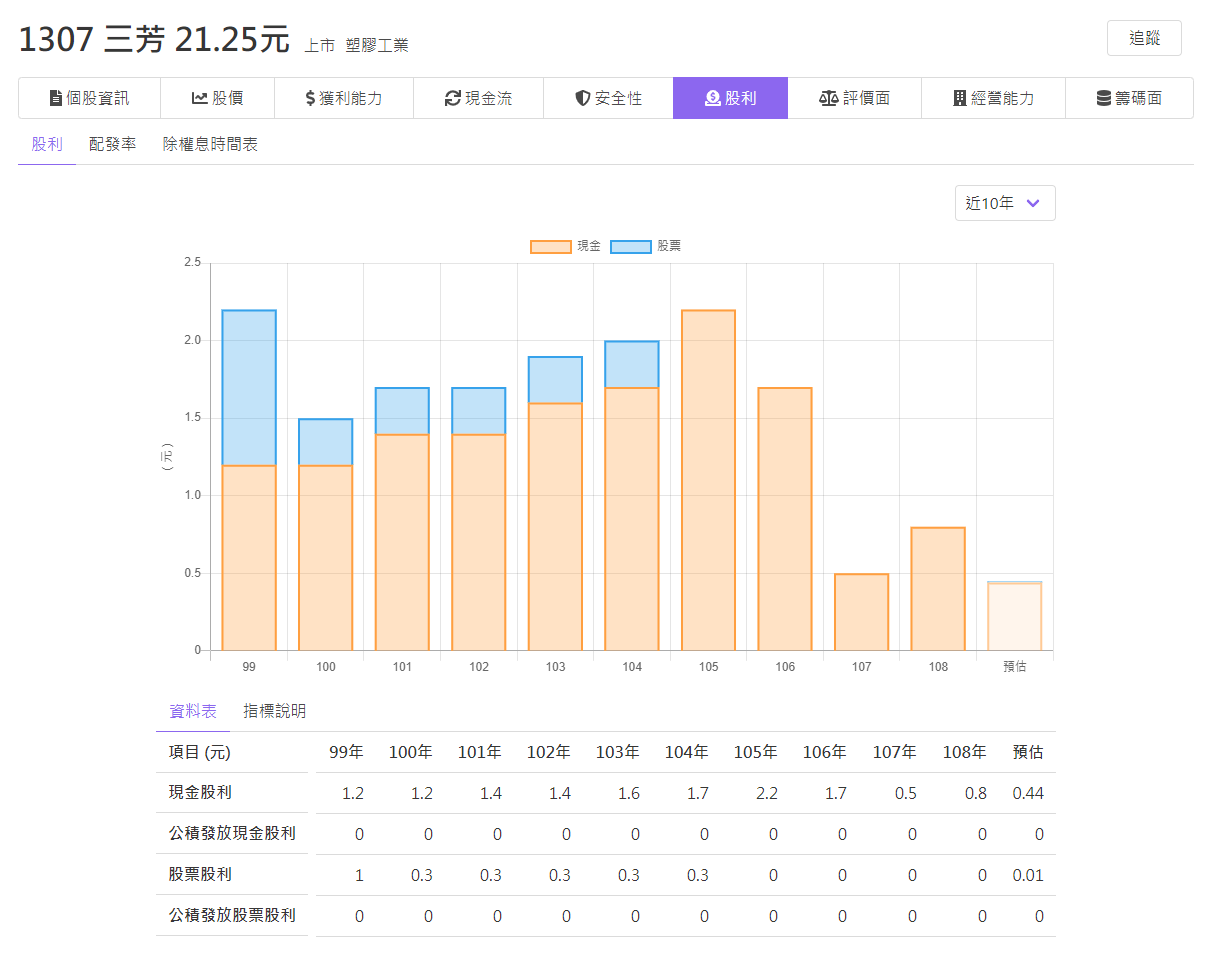Click the stock portion of bar 99

[249, 388]
